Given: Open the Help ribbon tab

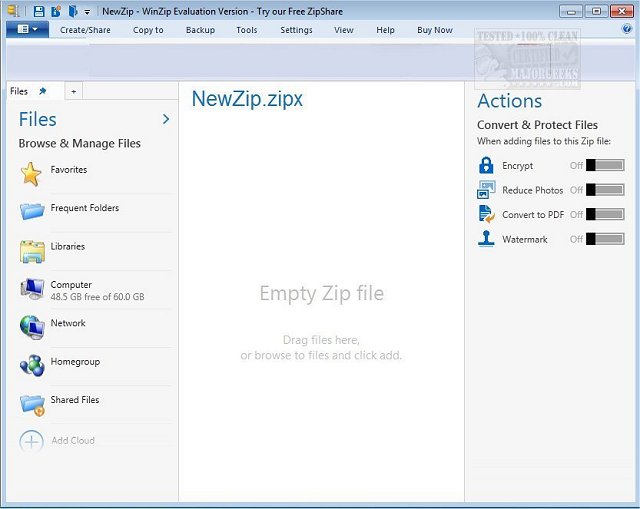Looking at the screenshot, I should (x=385, y=30).
